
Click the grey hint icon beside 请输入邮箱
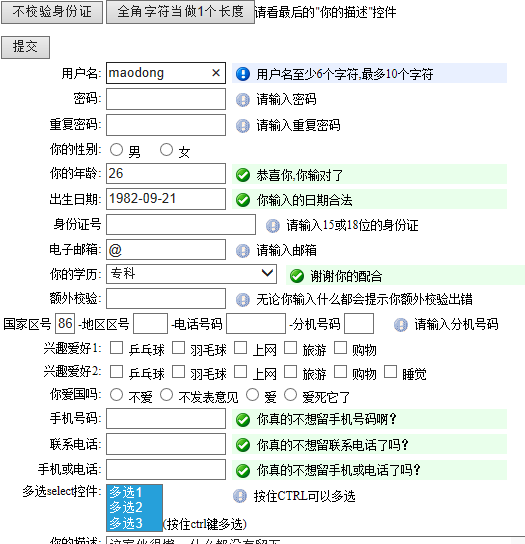pyautogui.click(x=243, y=250)
